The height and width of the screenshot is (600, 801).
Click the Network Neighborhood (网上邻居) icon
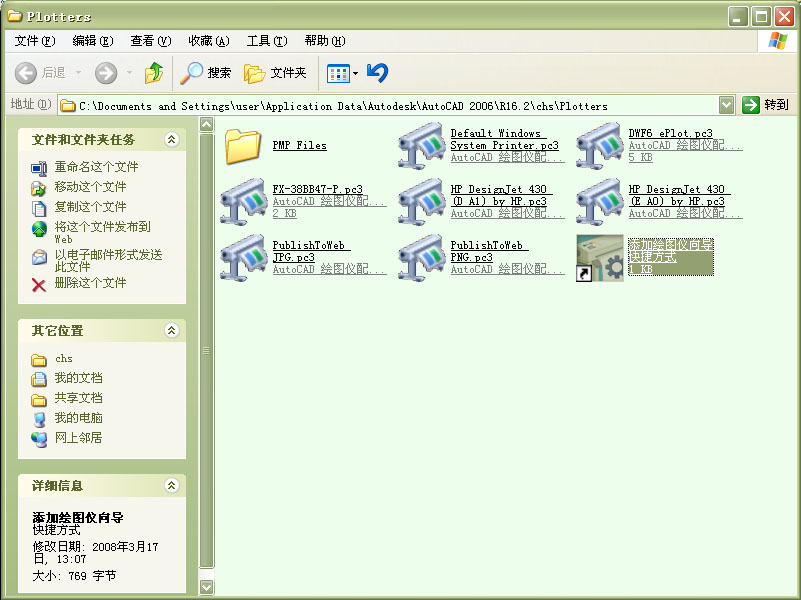click(x=39, y=439)
